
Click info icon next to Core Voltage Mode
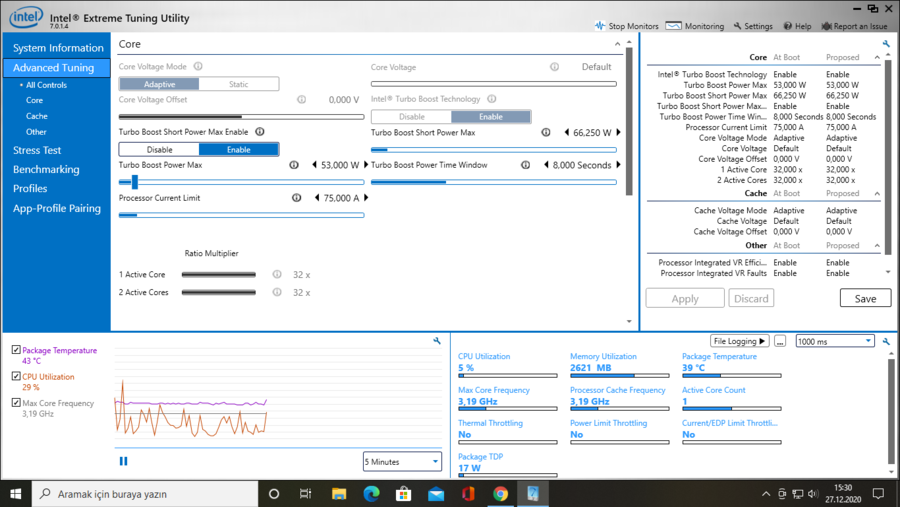pos(198,67)
